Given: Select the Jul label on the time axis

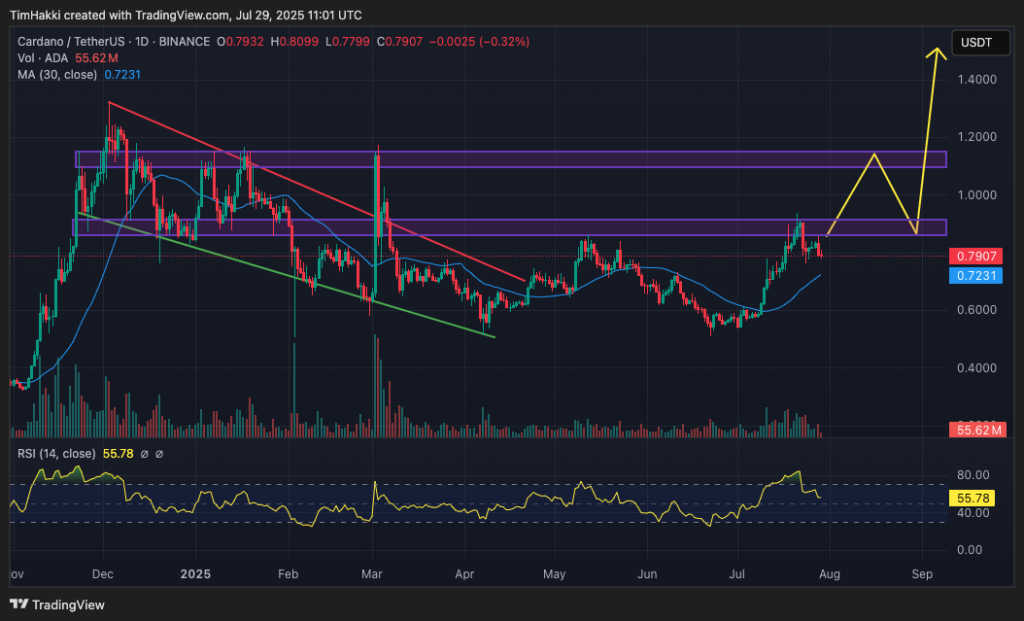Looking at the screenshot, I should (737, 575).
